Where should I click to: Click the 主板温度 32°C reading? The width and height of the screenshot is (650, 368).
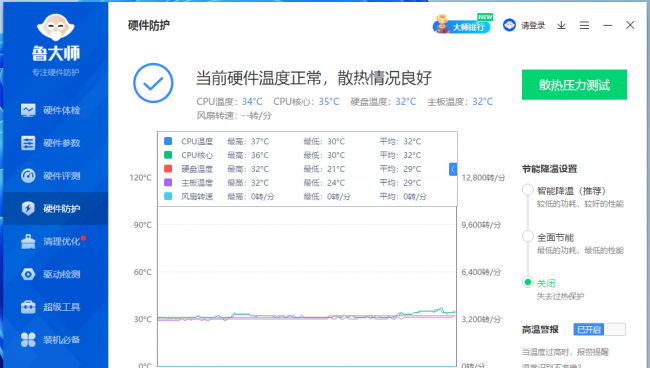click(x=460, y=102)
